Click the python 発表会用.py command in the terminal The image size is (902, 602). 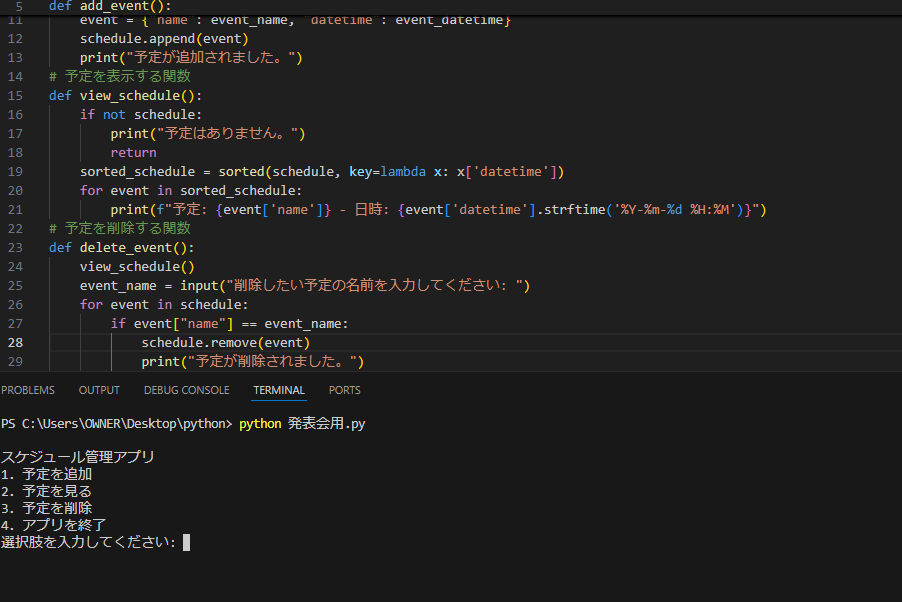(x=302, y=424)
